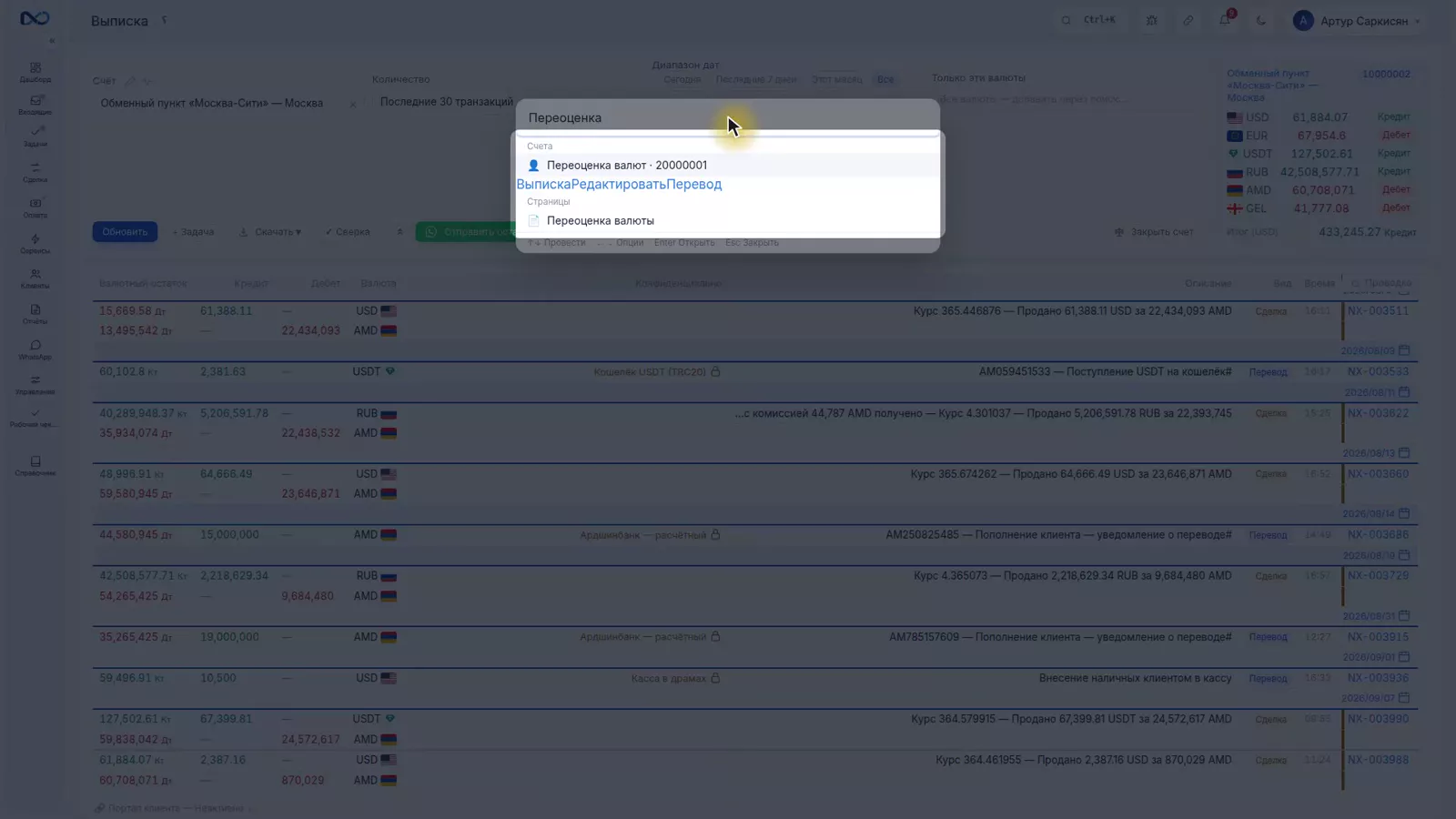
Task: Open the Задачи sidebar icon
Action: point(35,136)
